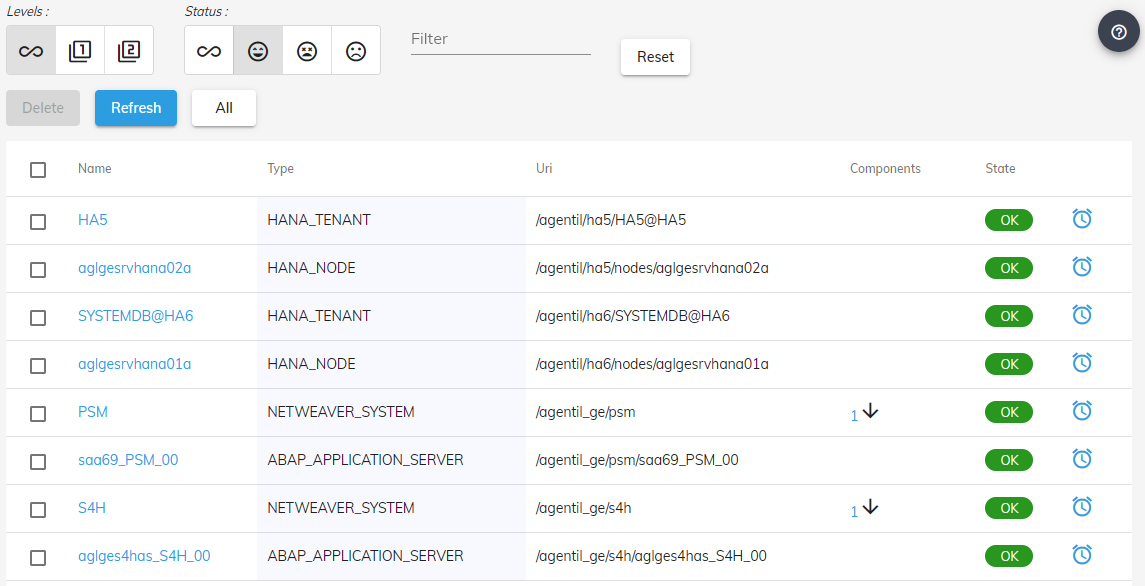This screenshot has height=586, width=1145.
Task: Expand components arrow for S4H
Action: (870, 507)
